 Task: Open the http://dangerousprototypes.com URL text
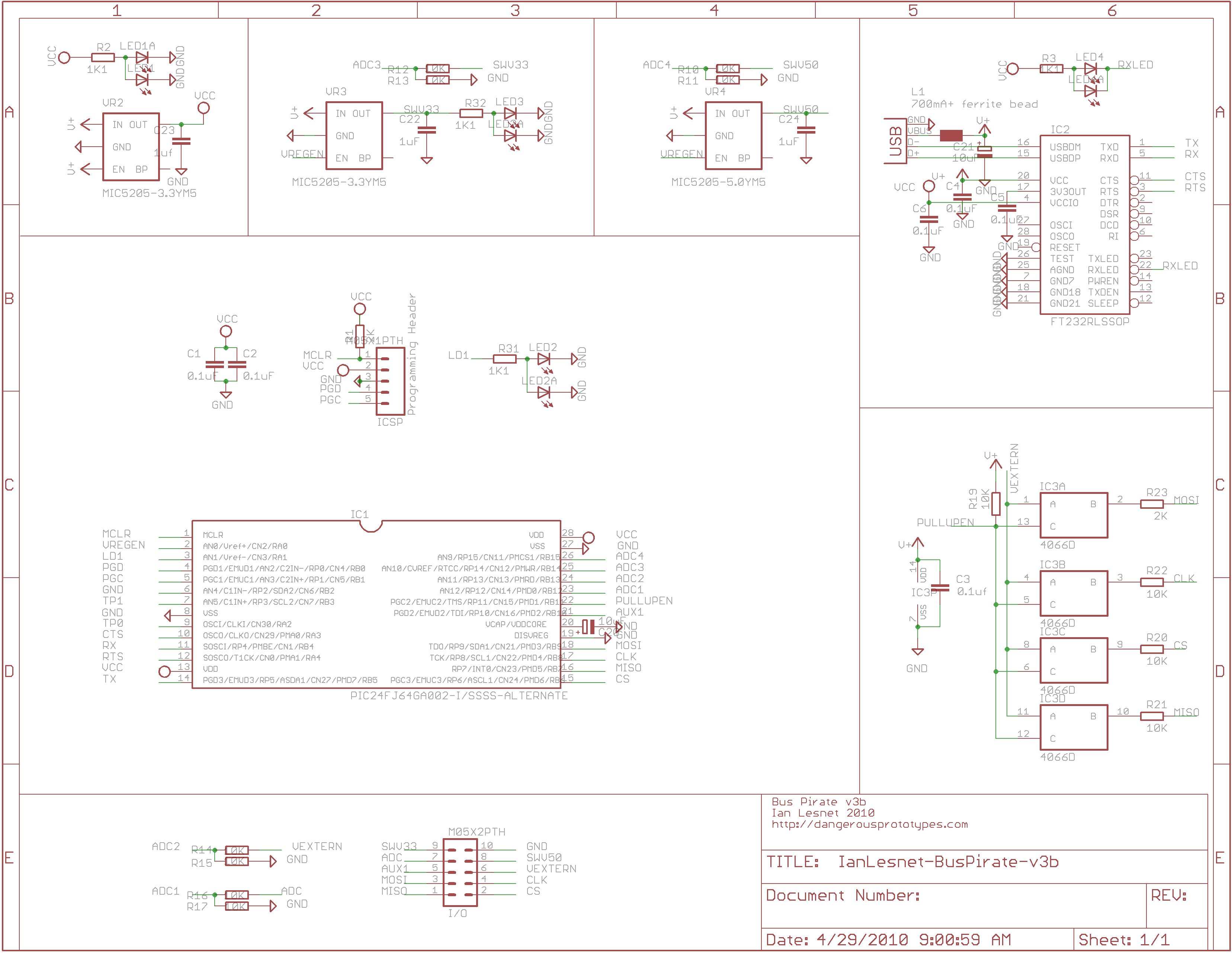pyautogui.click(x=869, y=824)
